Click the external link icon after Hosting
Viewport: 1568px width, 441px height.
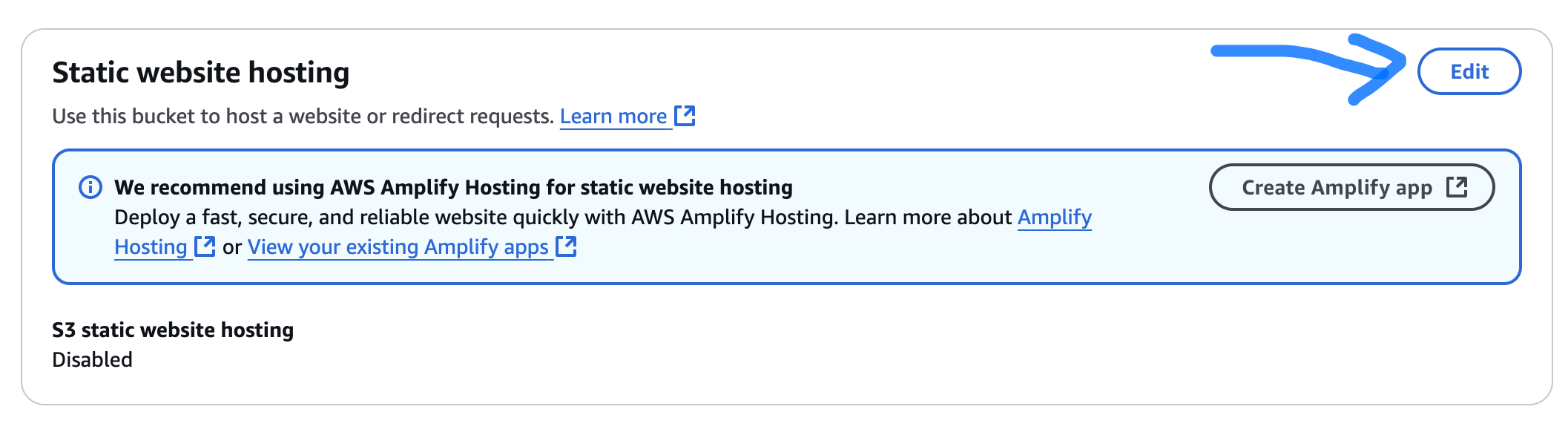click(x=205, y=246)
